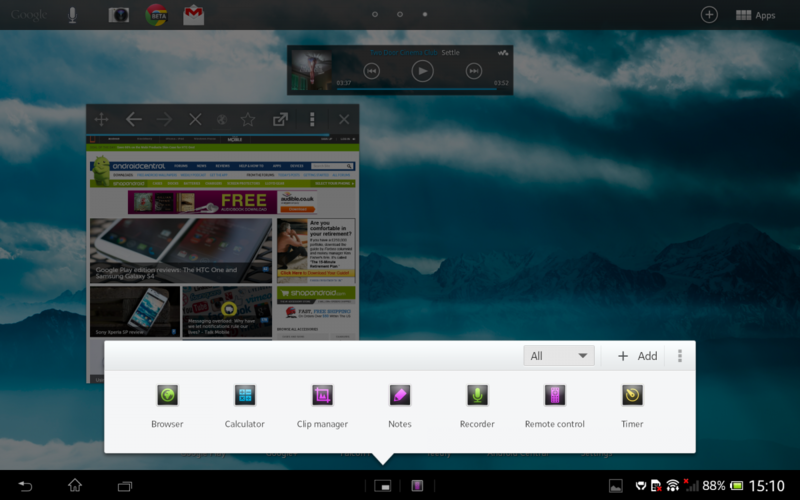
Task: Open Messaging overload Talk Mobile article
Action: point(227,311)
